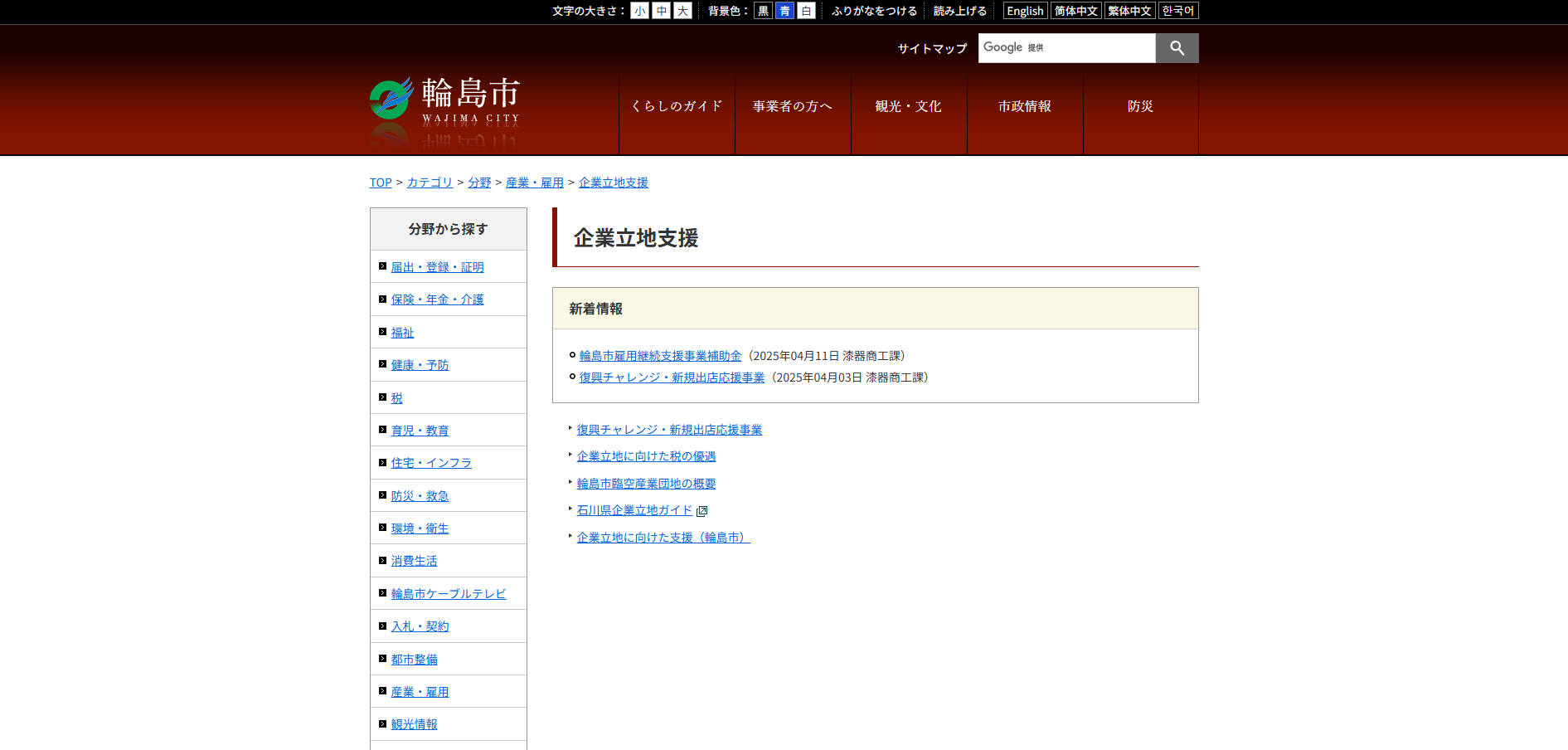Open 事業者の方へ navigation menu
The image size is (1568, 750).
(793, 106)
